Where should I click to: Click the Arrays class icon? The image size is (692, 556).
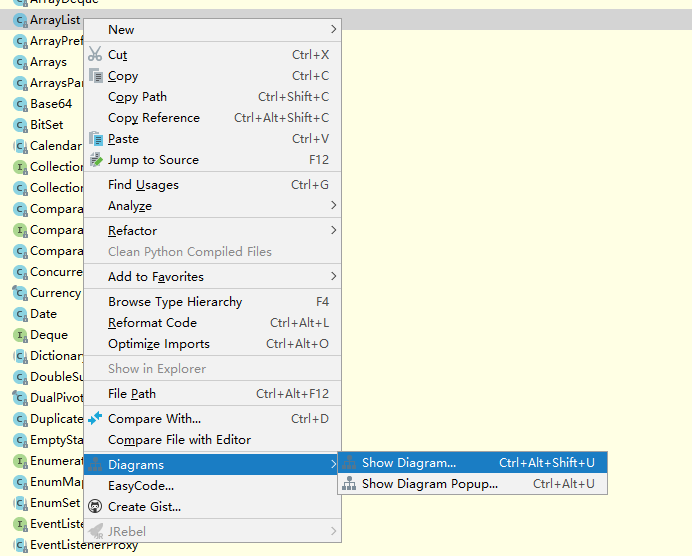20,62
